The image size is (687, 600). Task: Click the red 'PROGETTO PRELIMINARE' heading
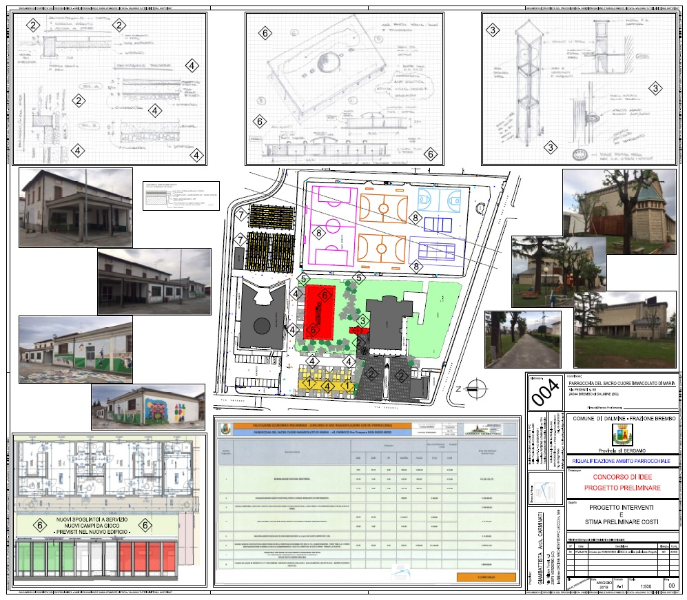(622, 488)
